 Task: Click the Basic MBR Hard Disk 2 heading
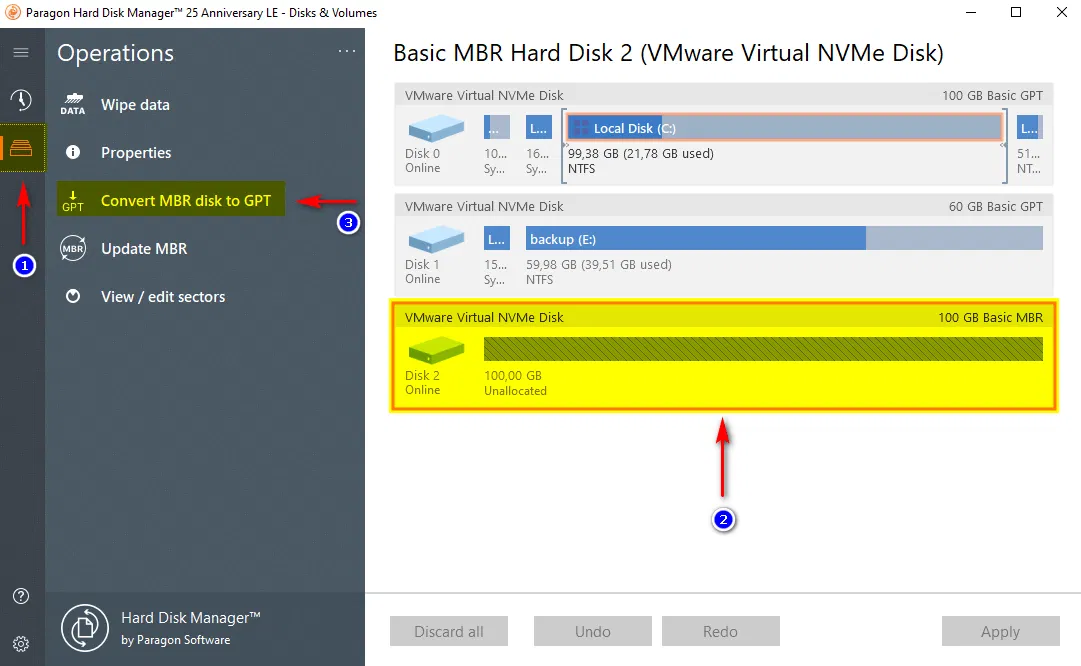[668, 52]
